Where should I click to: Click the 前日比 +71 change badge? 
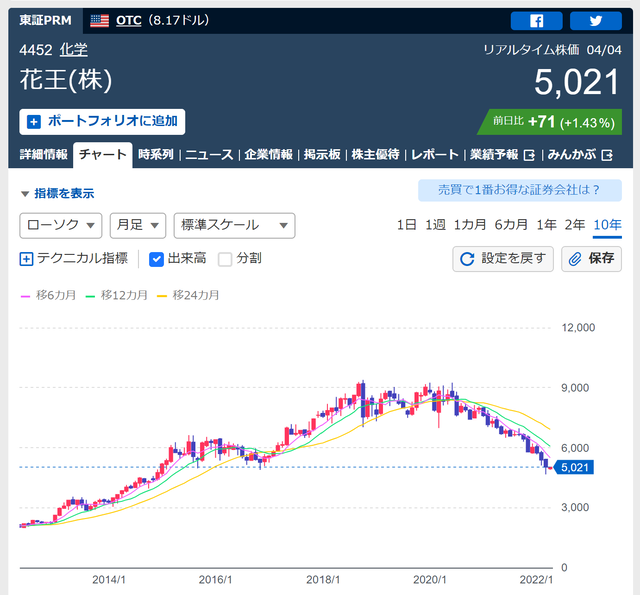(x=550, y=122)
